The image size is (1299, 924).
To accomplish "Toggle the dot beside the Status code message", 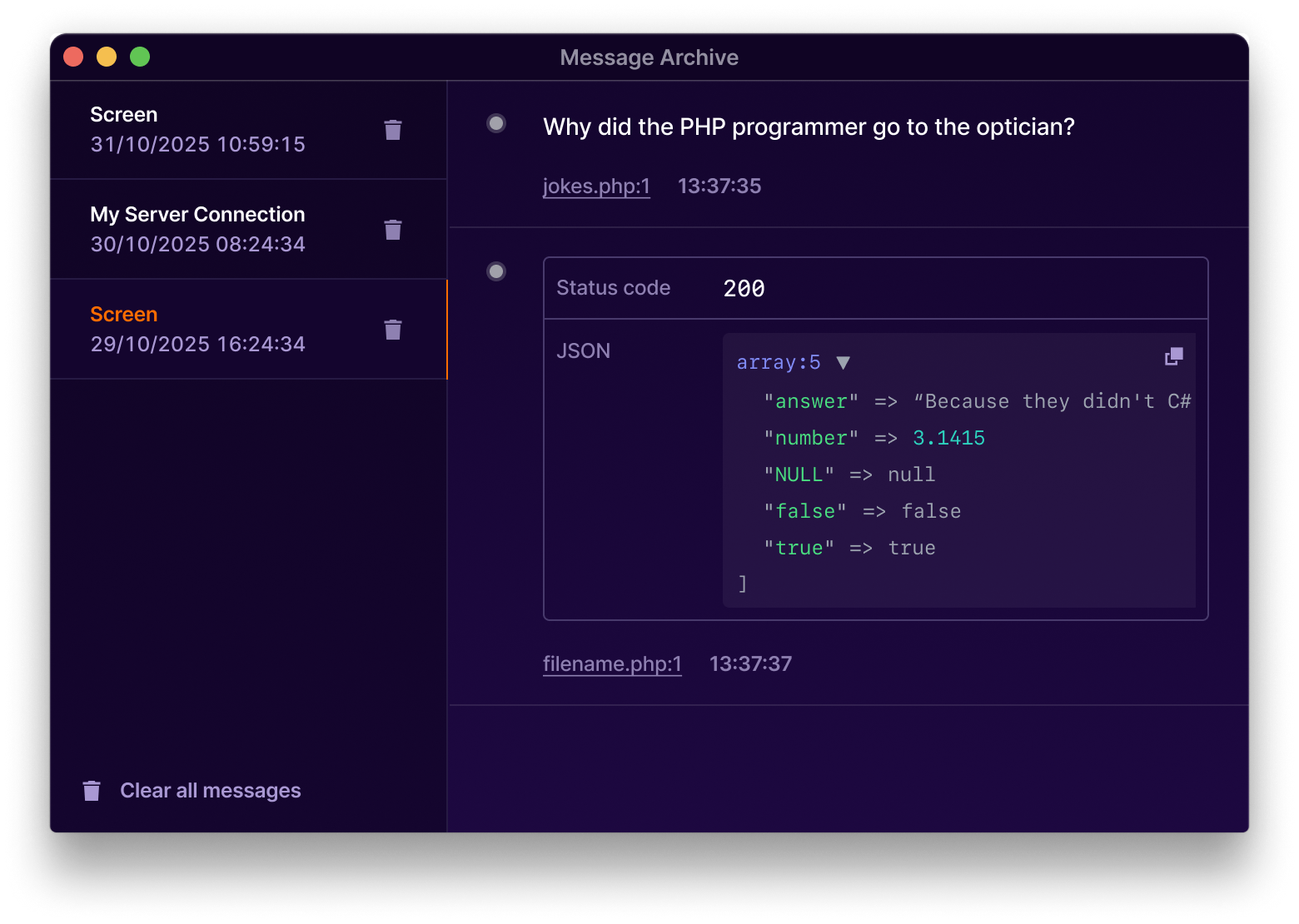I will pyautogui.click(x=496, y=271).
